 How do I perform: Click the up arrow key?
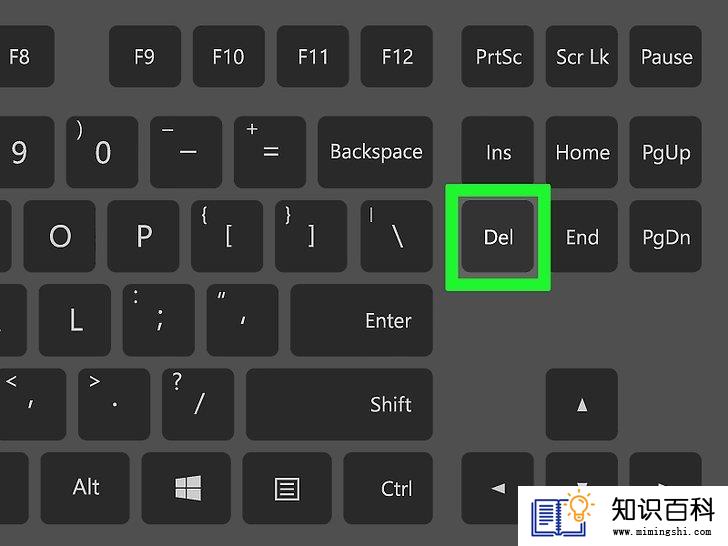tap(582, 404)
